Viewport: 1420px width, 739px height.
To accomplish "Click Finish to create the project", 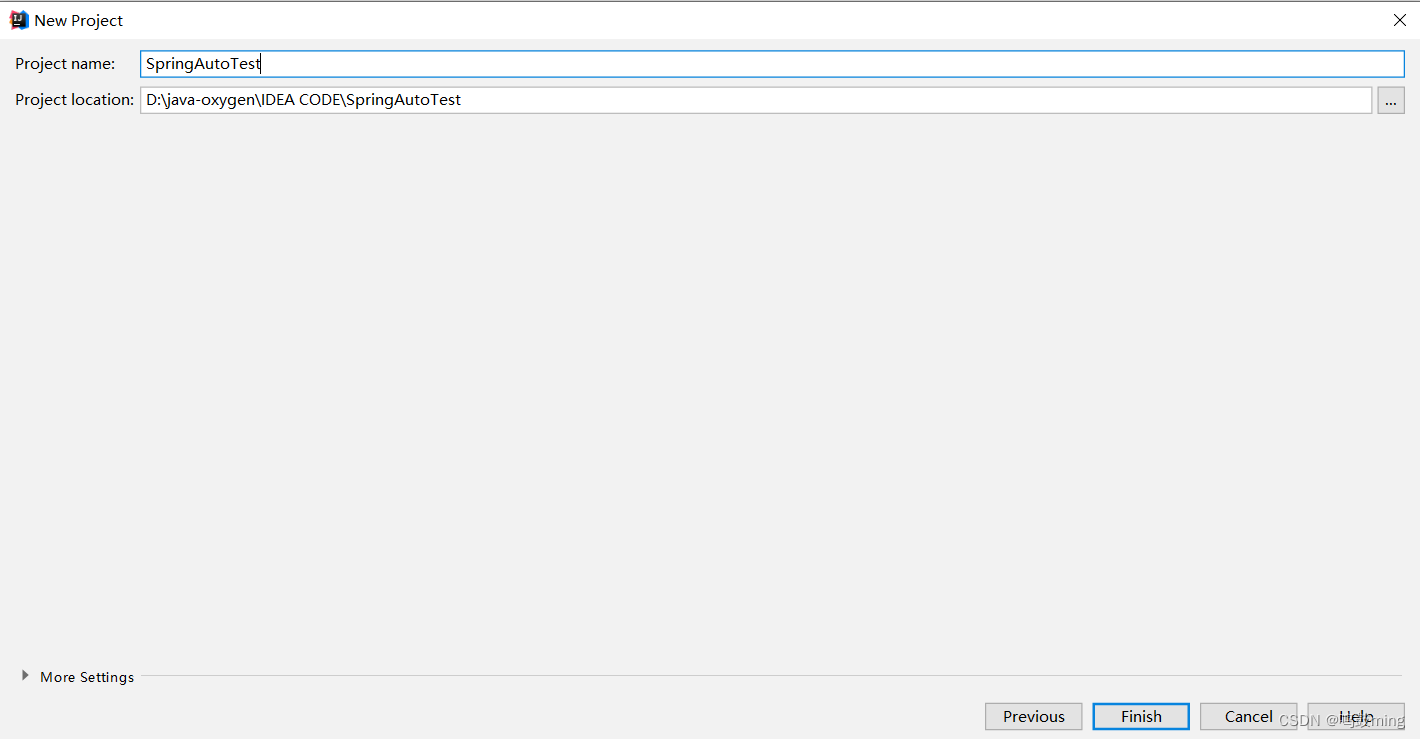I will coord(1141,716).
